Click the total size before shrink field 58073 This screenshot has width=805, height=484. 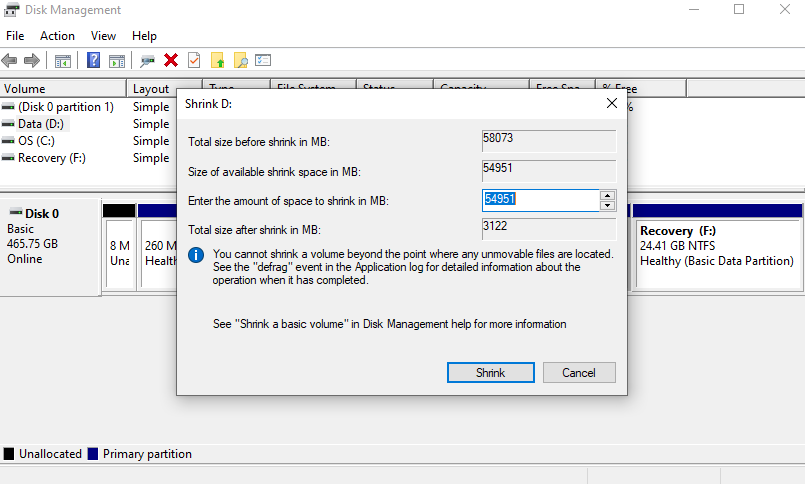(549, 141)
